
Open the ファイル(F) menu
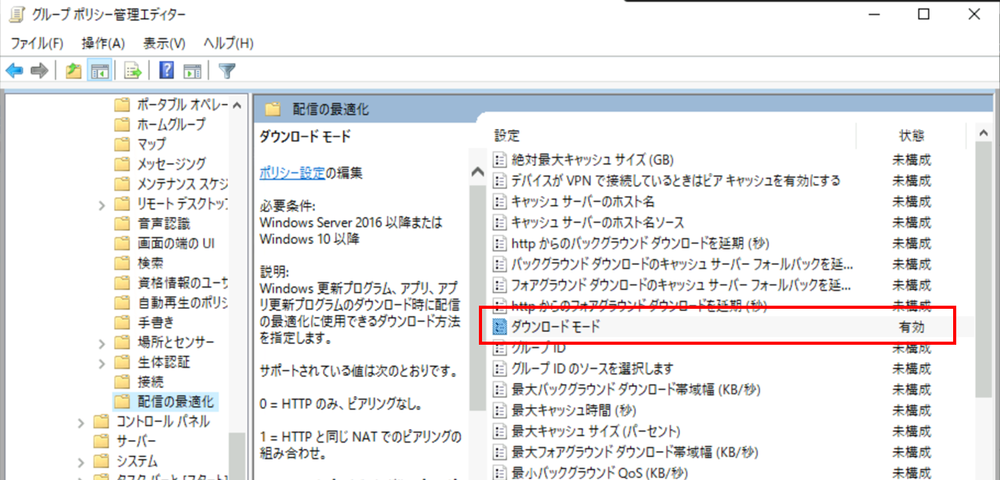(37, 43)
